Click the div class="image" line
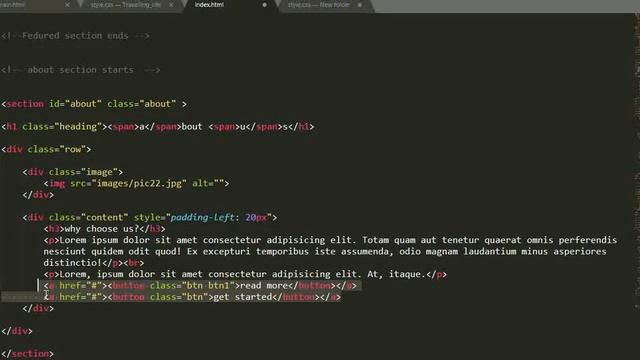 (73, 172)
